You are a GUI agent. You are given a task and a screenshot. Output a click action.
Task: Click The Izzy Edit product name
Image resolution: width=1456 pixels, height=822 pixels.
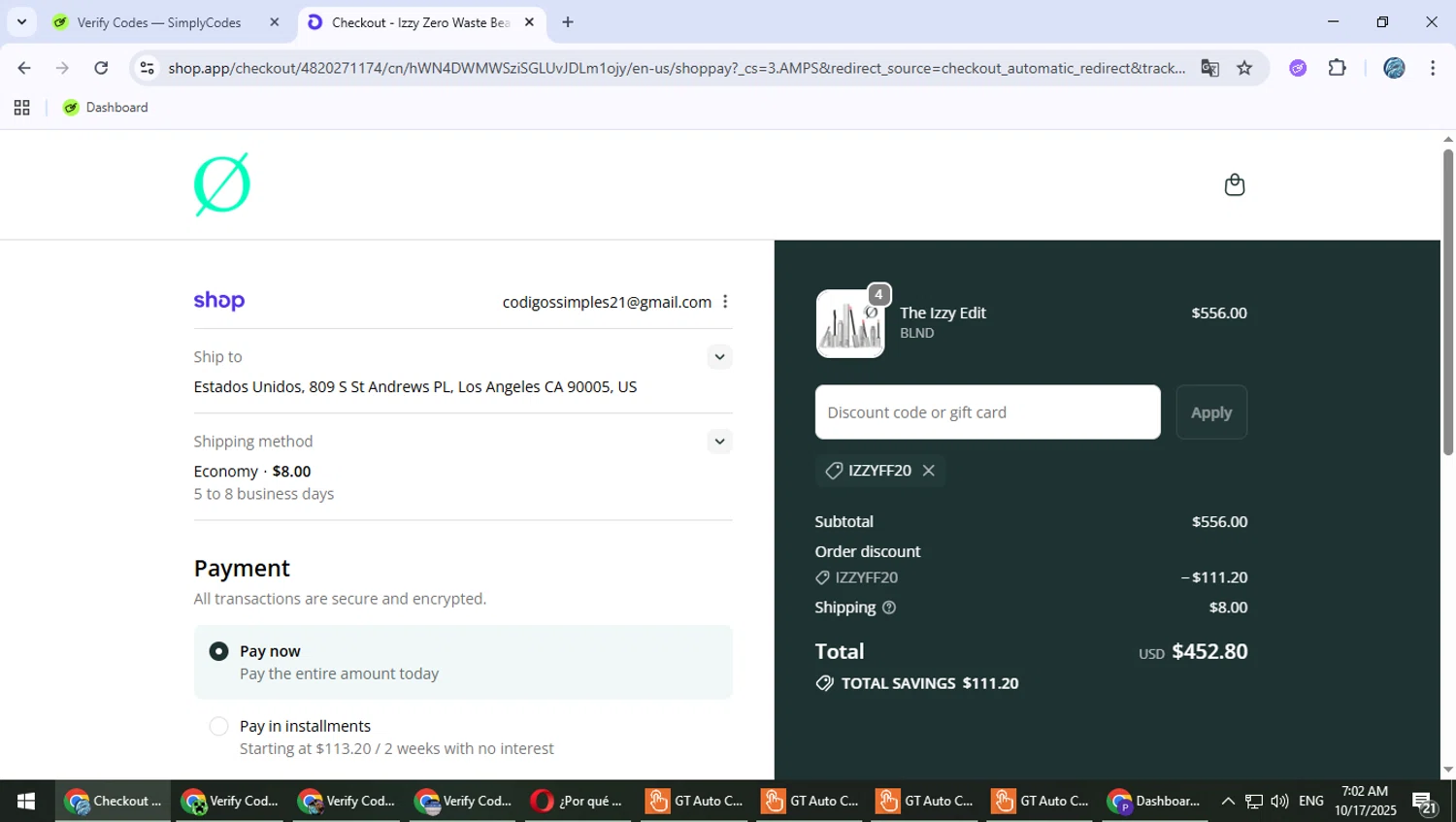coord(943,312)
